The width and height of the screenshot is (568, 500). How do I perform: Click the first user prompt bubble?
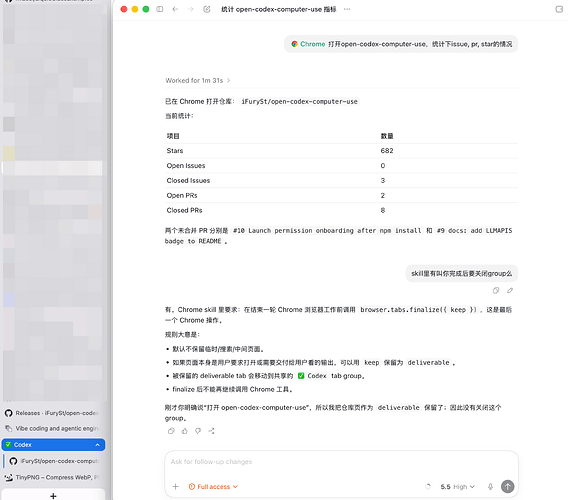(401, 44)
